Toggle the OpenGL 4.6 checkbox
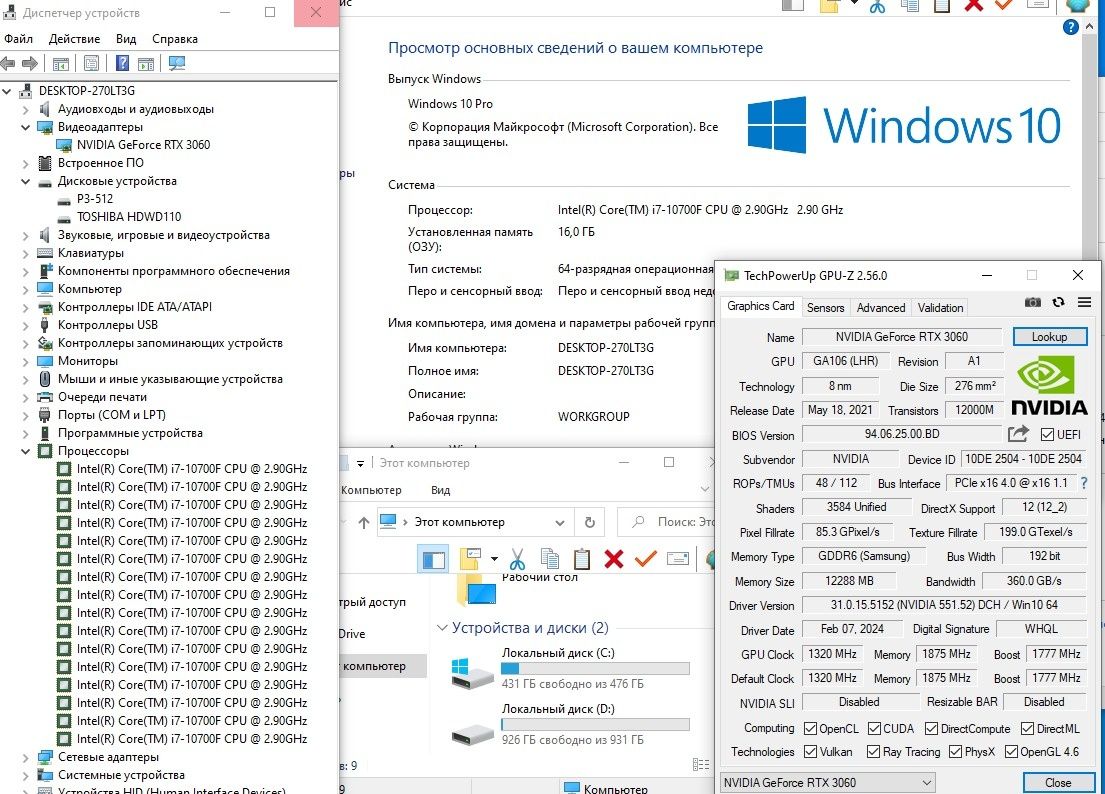Image resolution: width=1105 pixels, height=794 pixels. click(1011, 752)
